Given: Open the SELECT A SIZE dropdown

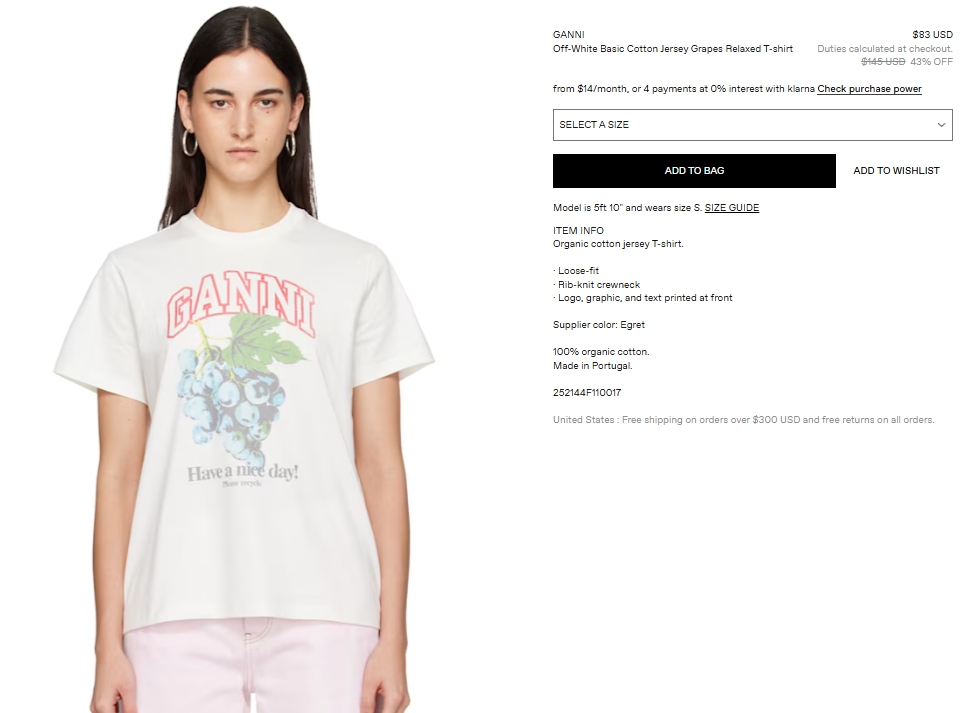Looking at the screenshot, I should coord(752,125).
